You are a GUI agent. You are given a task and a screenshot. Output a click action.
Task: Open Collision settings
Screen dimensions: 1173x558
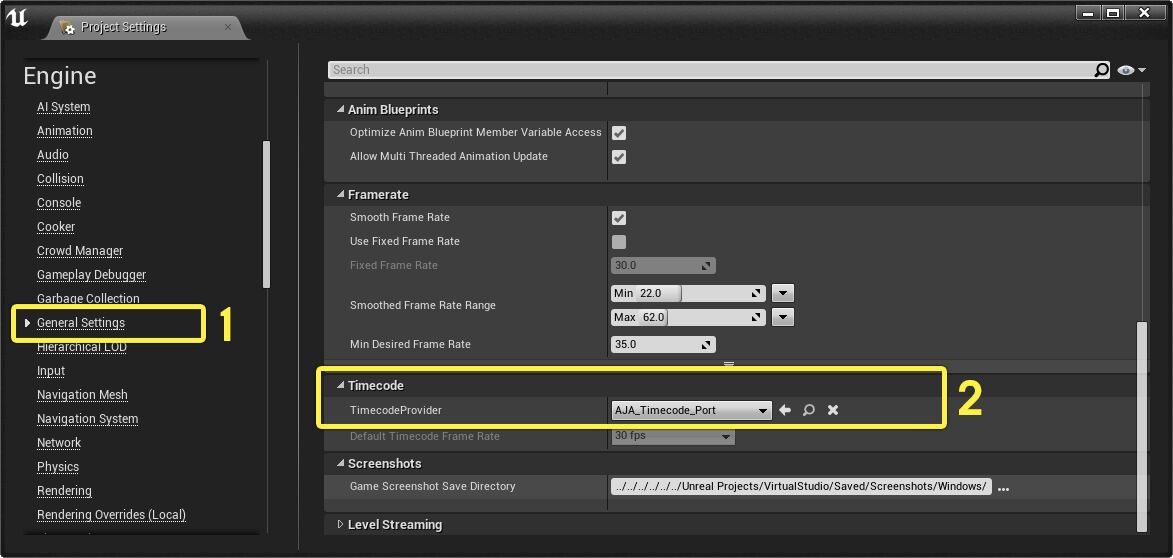coord(60,179)
